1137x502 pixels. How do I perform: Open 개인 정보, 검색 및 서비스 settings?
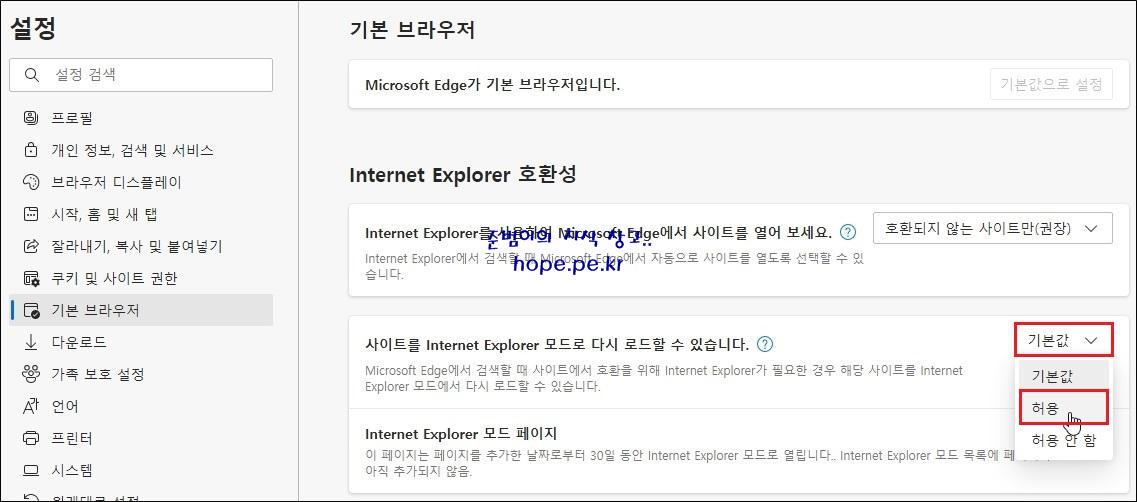[141, 150]
